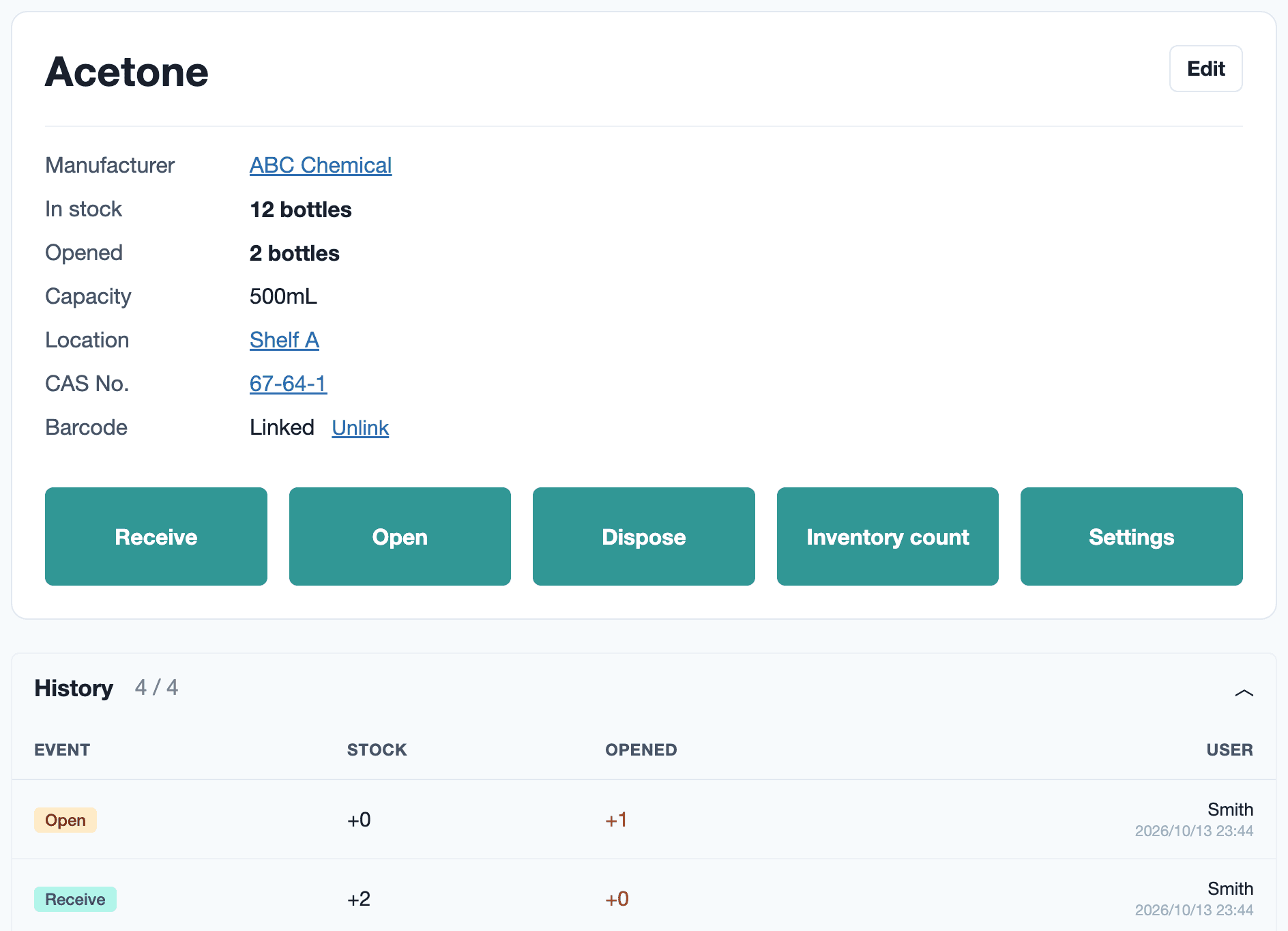Click the teal Open action button

(x=400, y=536)
